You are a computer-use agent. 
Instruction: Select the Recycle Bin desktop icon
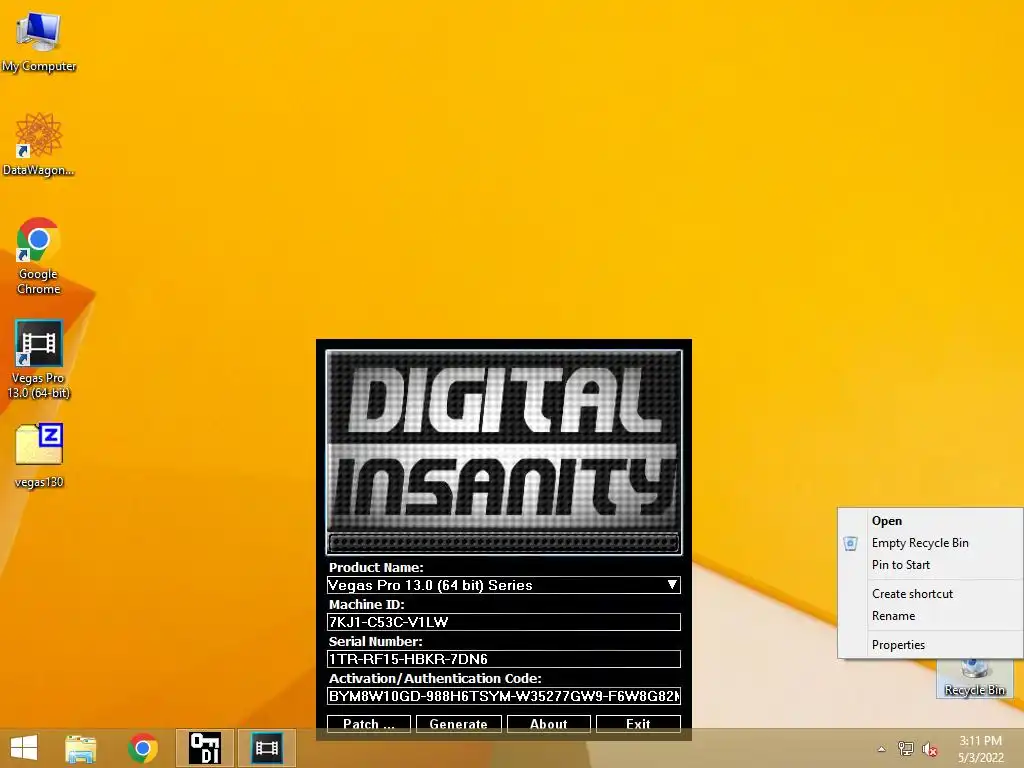[974, 679]
